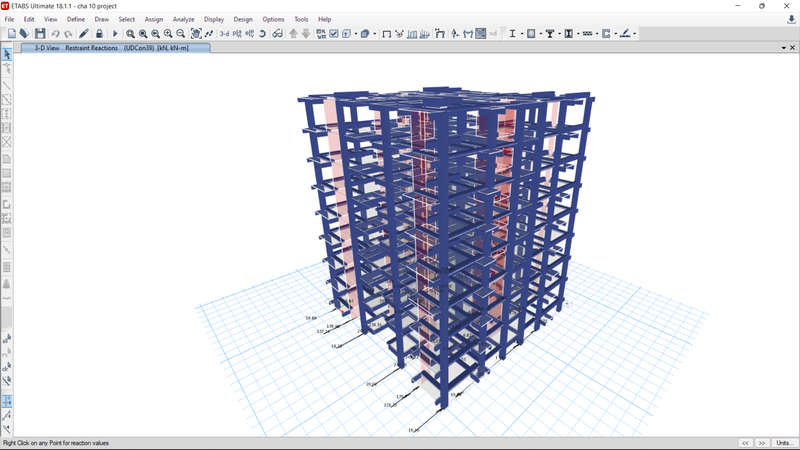This screenshot has height=450, width=800.
Task: Open composite column design dropdown arrow
Action: [x=578, y=34]
